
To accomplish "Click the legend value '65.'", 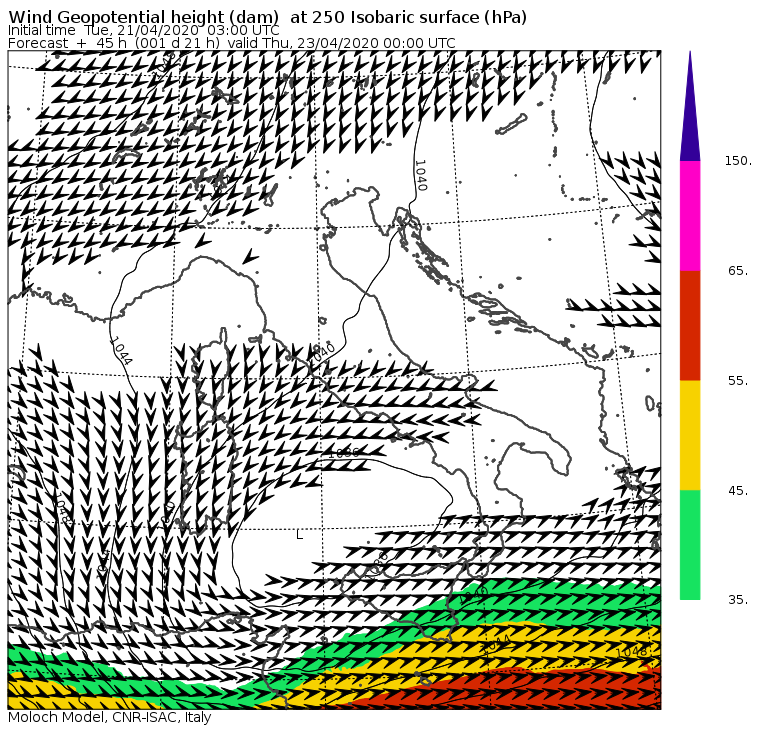I will 738,271.
